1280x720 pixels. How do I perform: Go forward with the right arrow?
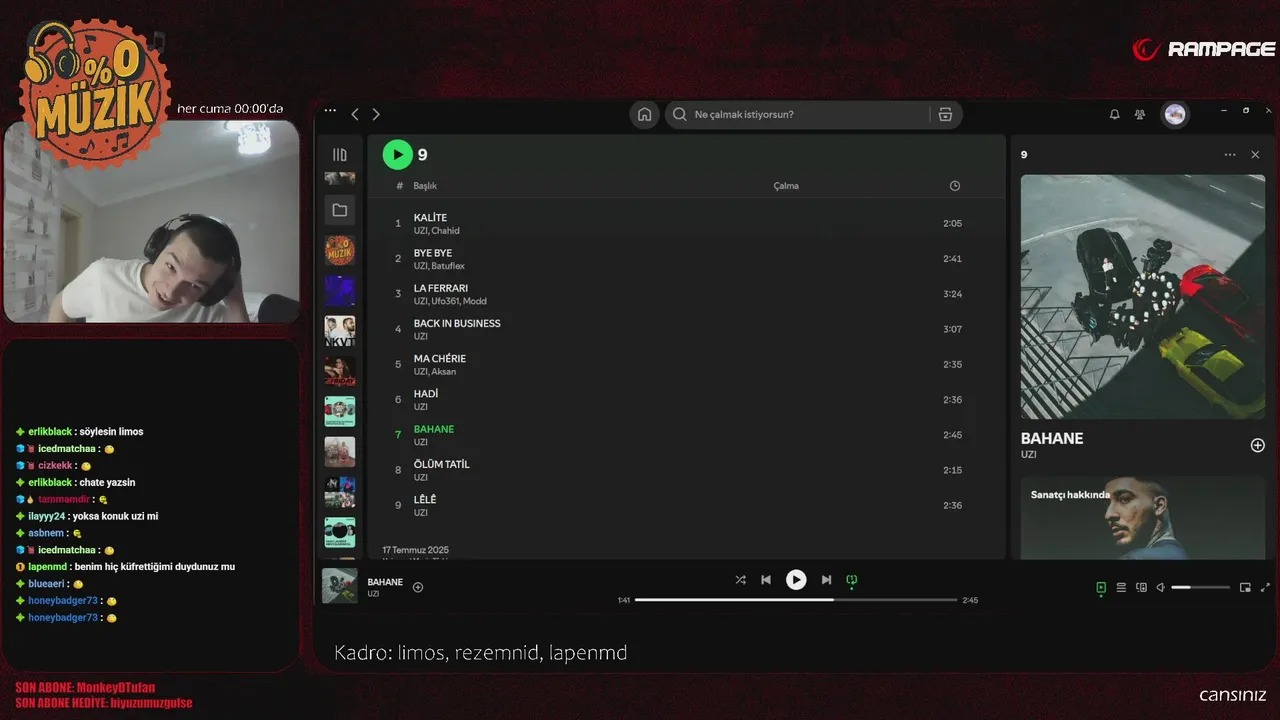pos(376,114)
